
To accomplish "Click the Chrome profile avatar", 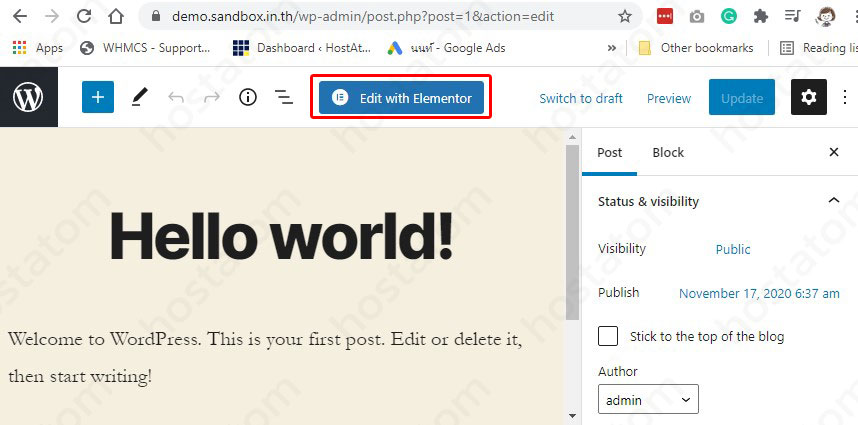I will (825, 16).
